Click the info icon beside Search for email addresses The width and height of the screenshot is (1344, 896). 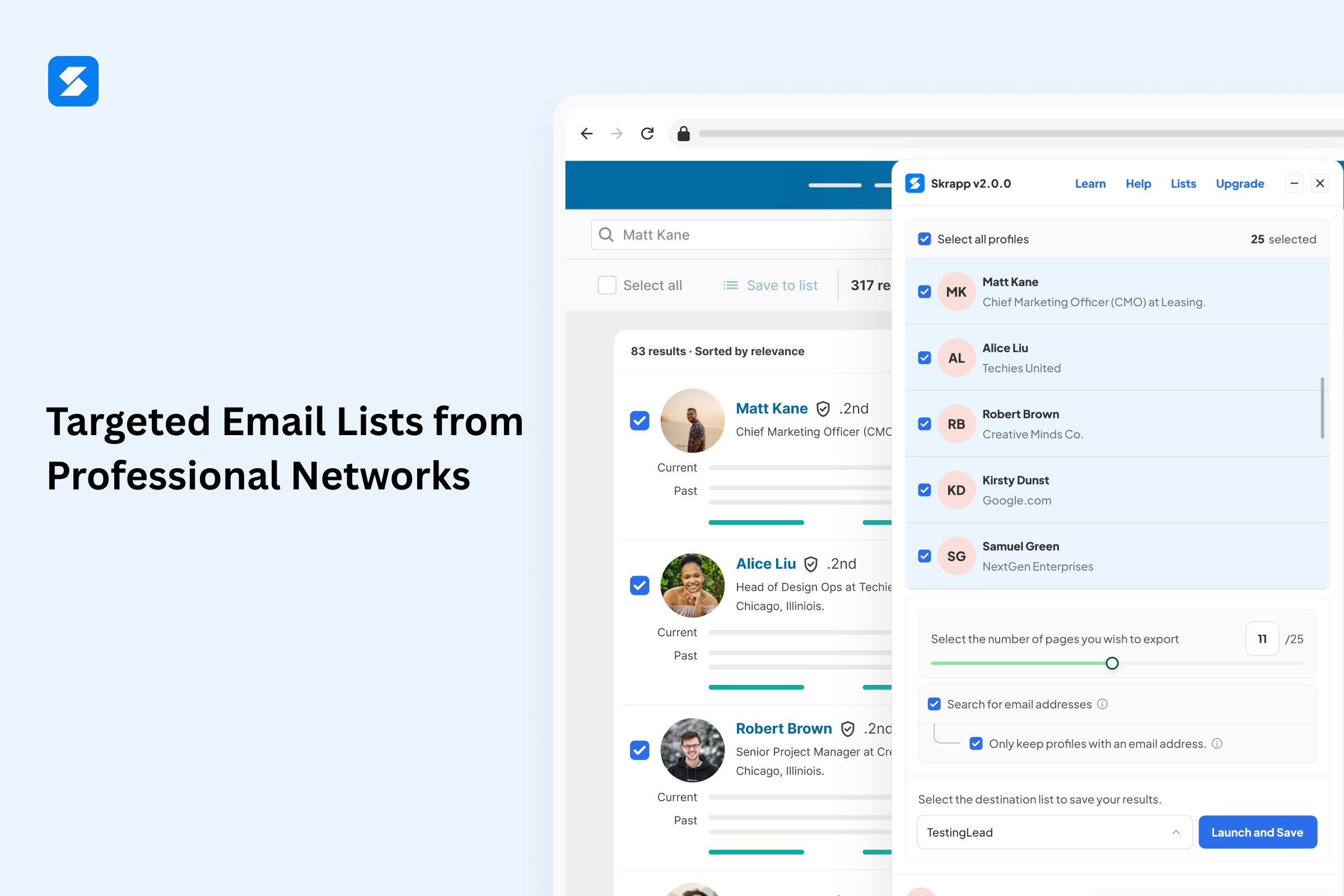[1103, 704]
